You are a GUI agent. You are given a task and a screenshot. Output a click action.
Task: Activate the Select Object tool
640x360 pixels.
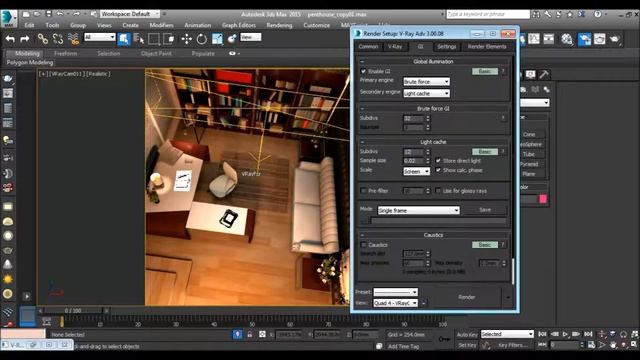click(x=124, y=39)
